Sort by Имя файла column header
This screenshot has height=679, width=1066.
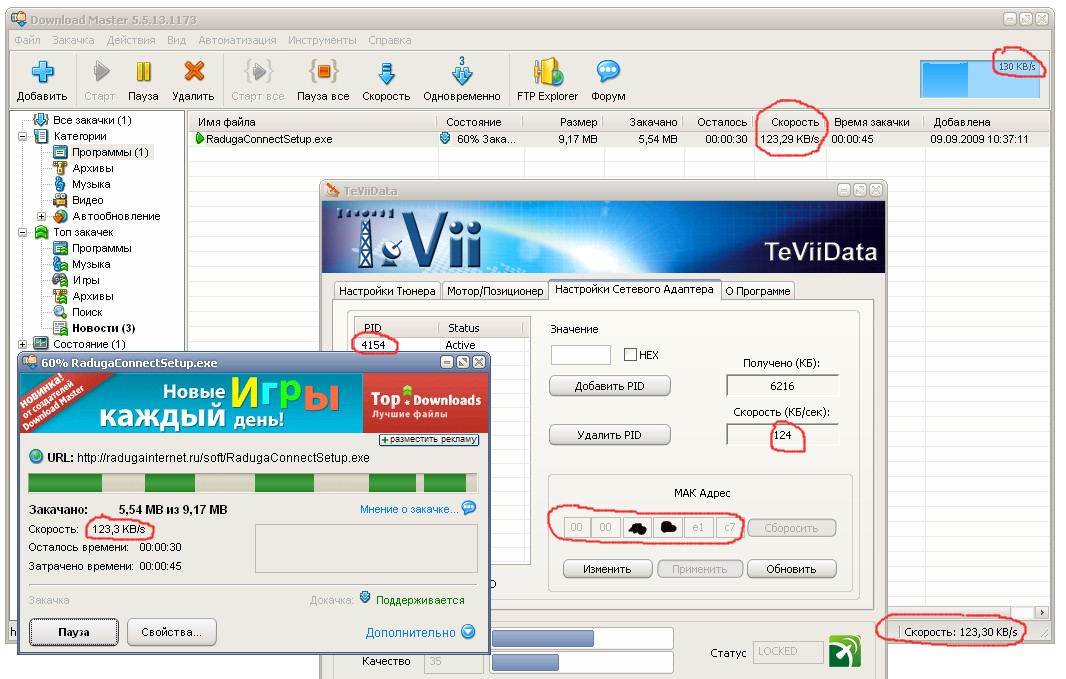312,122
